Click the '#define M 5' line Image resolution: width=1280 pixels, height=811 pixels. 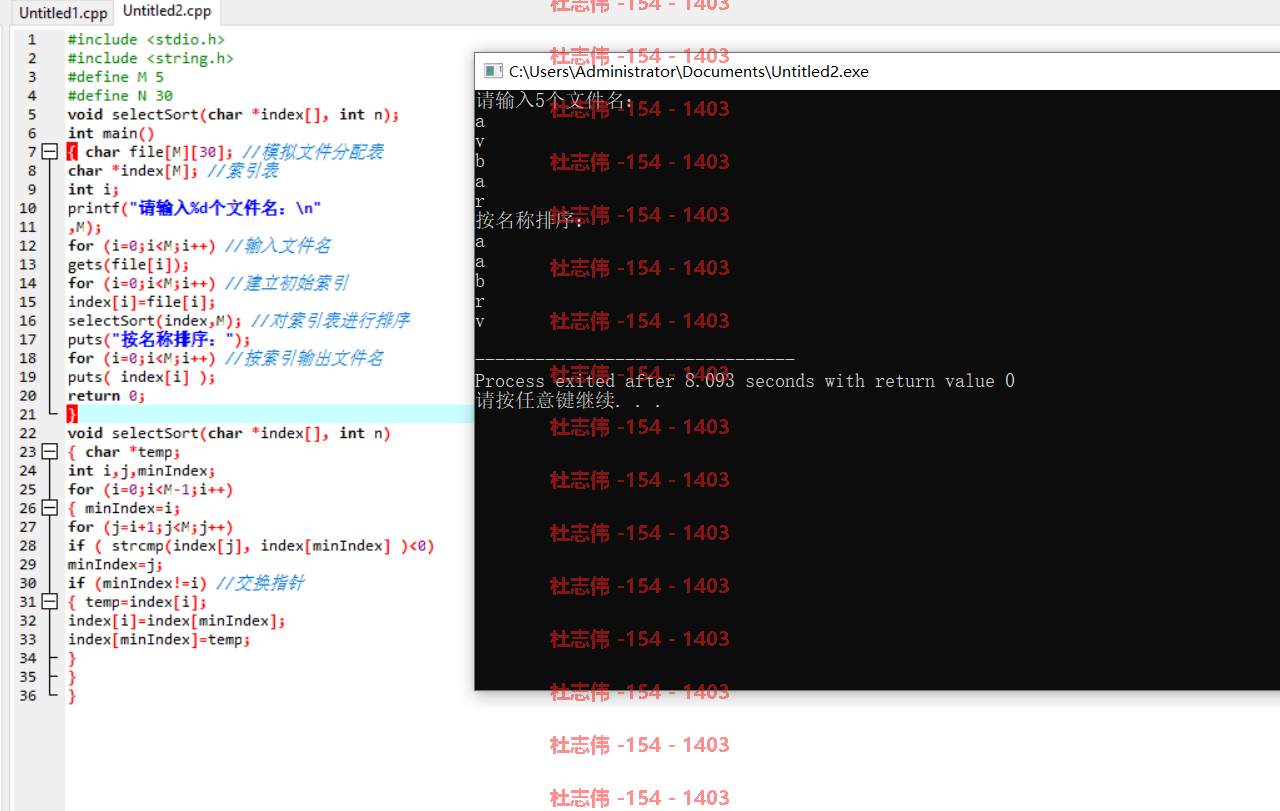pyautogui.click(x=115, y=77)
